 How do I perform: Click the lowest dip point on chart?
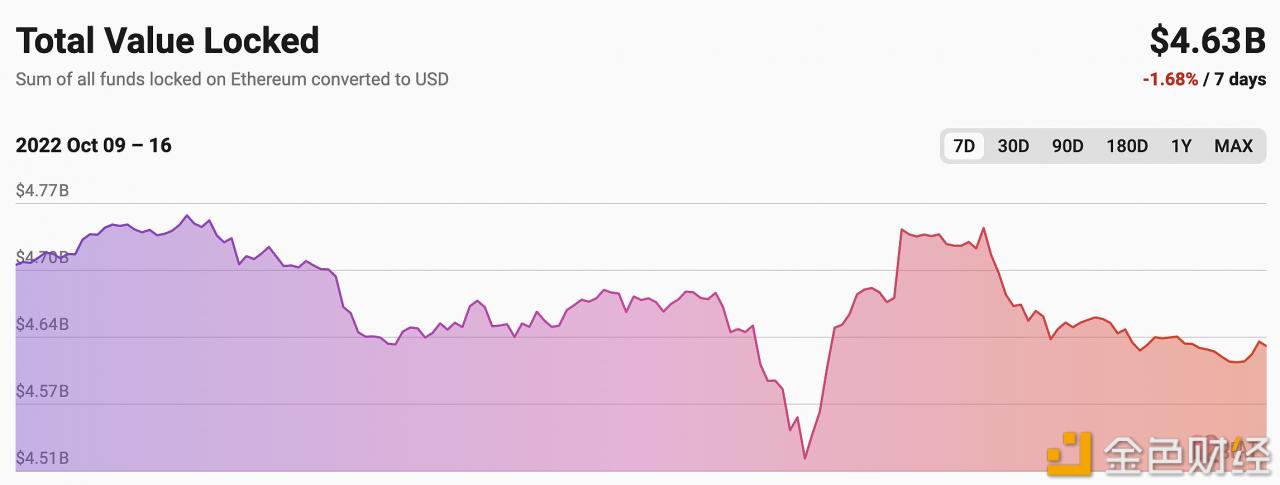[805, 458]
